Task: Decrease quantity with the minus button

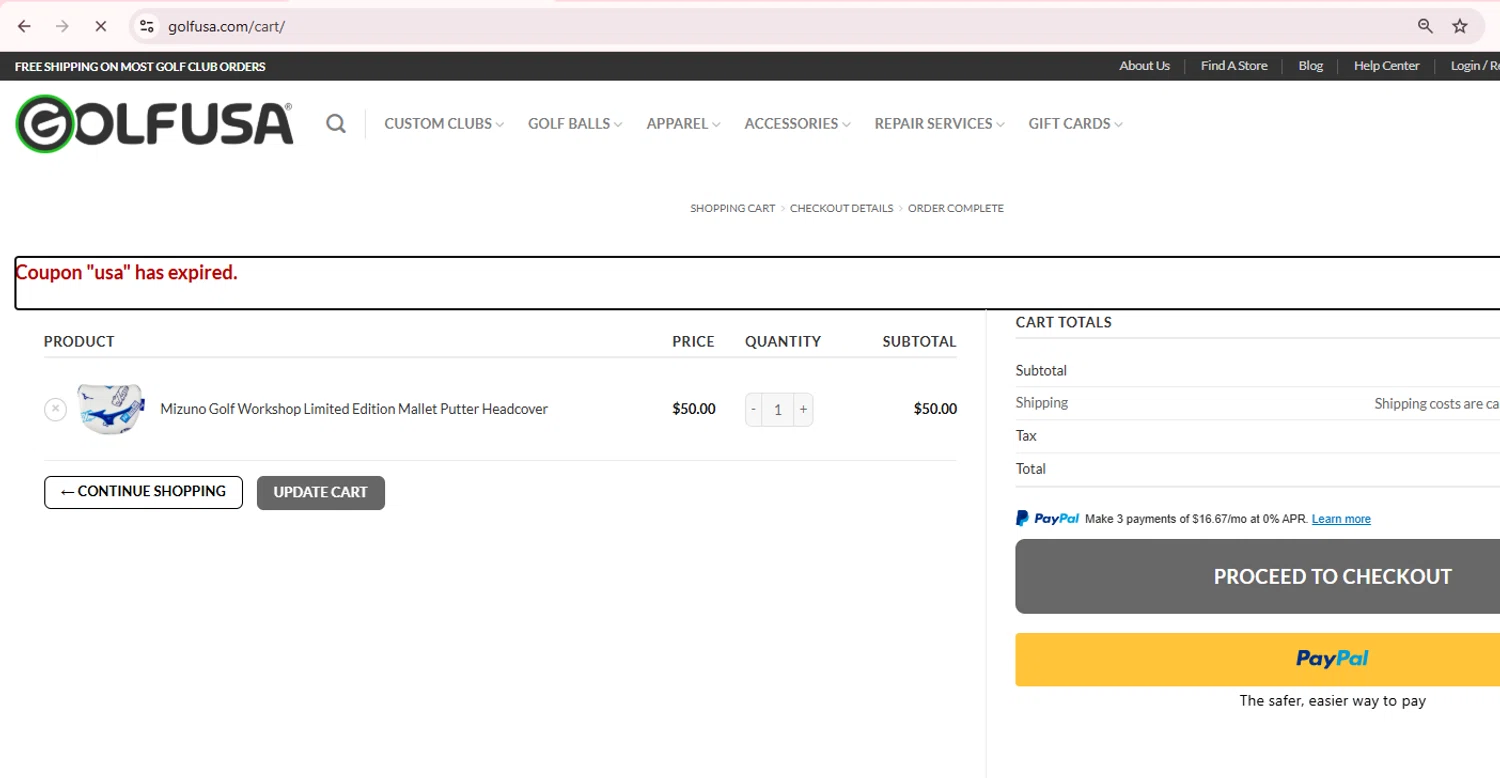Action: [754, 410]
